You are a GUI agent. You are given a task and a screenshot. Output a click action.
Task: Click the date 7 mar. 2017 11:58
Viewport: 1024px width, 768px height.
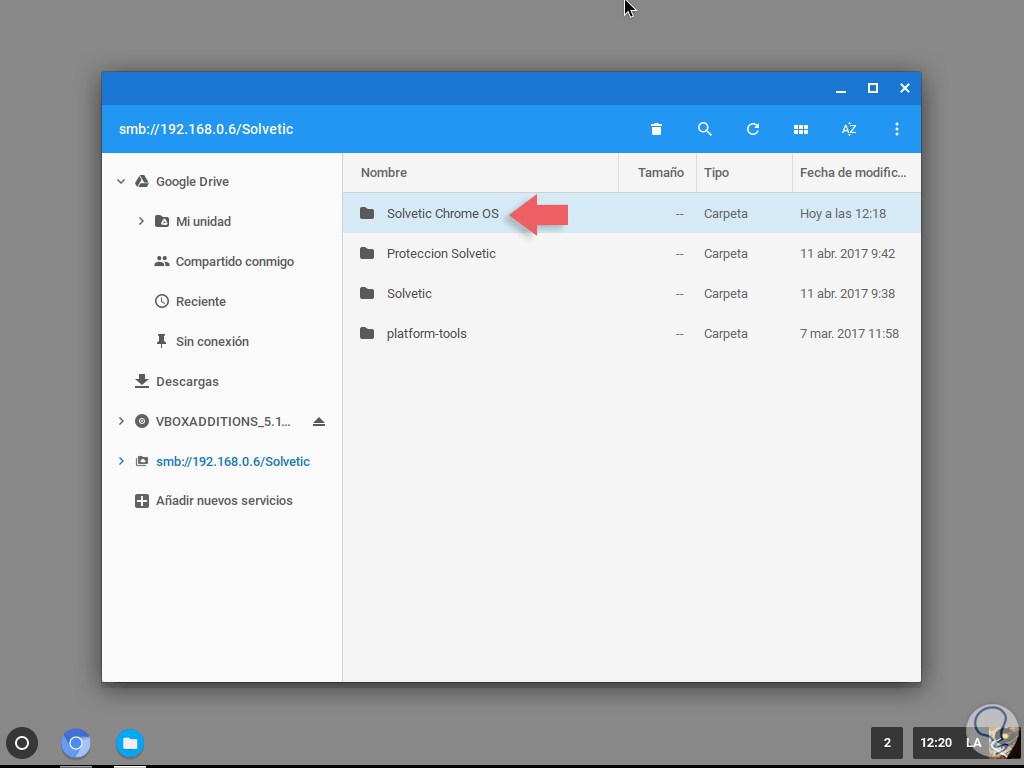click(849, 334)
